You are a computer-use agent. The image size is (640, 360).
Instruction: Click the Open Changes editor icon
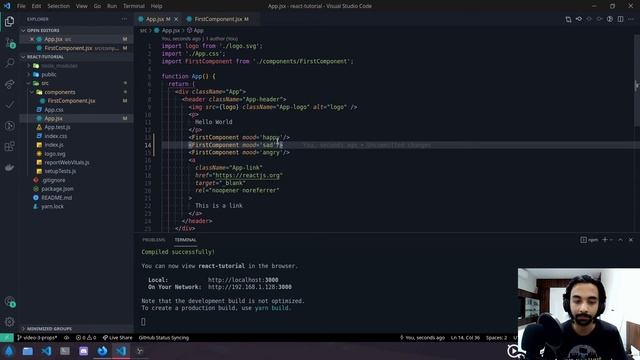(x=568, y=19)
